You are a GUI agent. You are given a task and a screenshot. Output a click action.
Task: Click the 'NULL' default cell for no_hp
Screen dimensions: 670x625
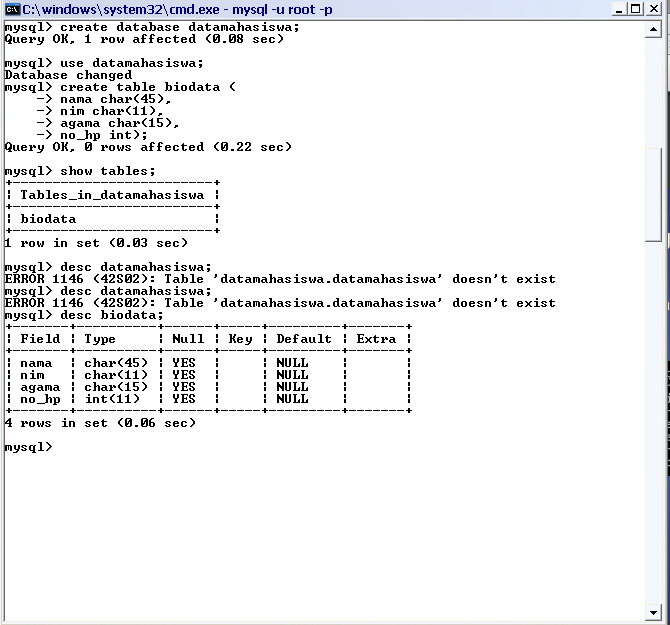(292, 399)
